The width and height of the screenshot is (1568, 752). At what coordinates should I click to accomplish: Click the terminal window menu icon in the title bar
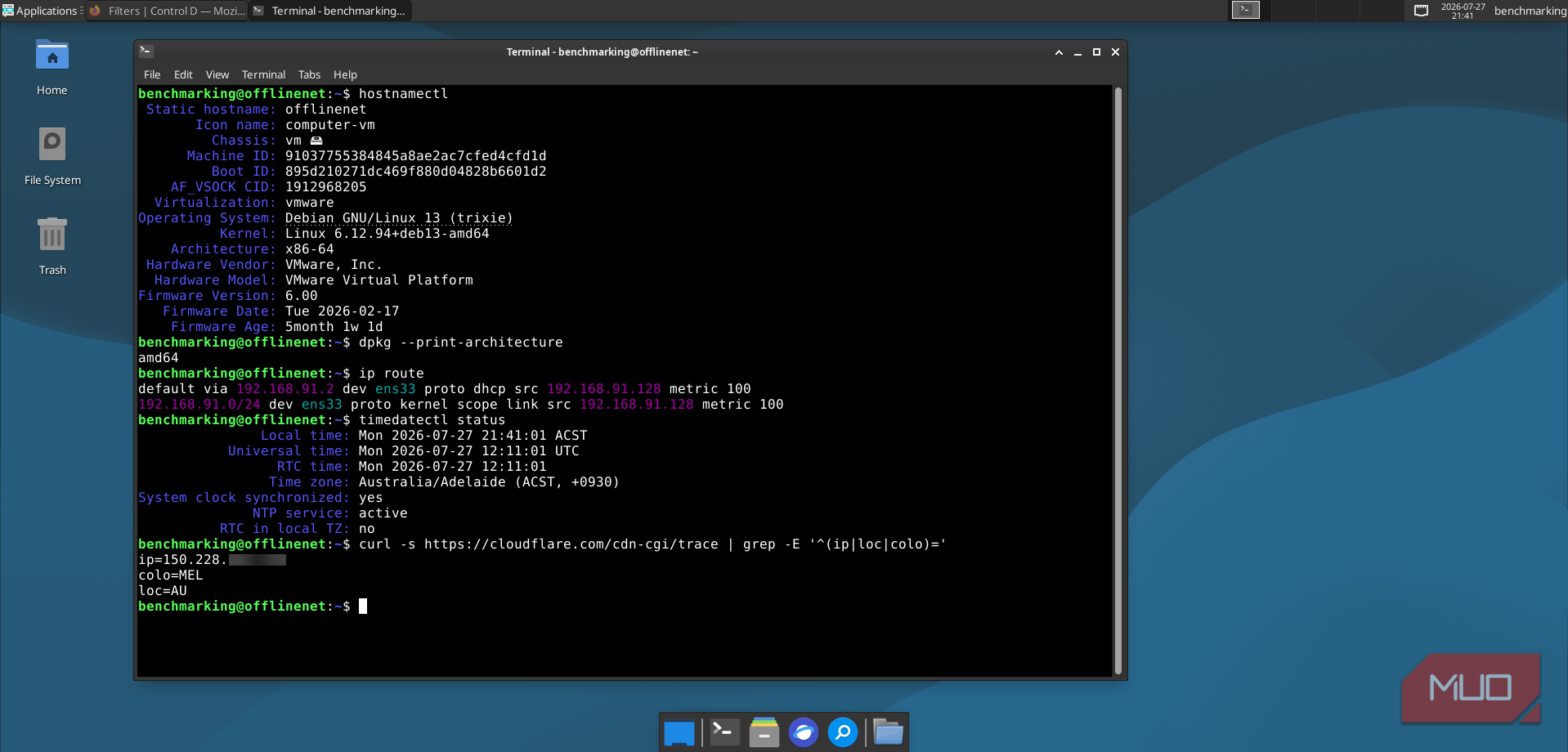click(x=146, y=51)
